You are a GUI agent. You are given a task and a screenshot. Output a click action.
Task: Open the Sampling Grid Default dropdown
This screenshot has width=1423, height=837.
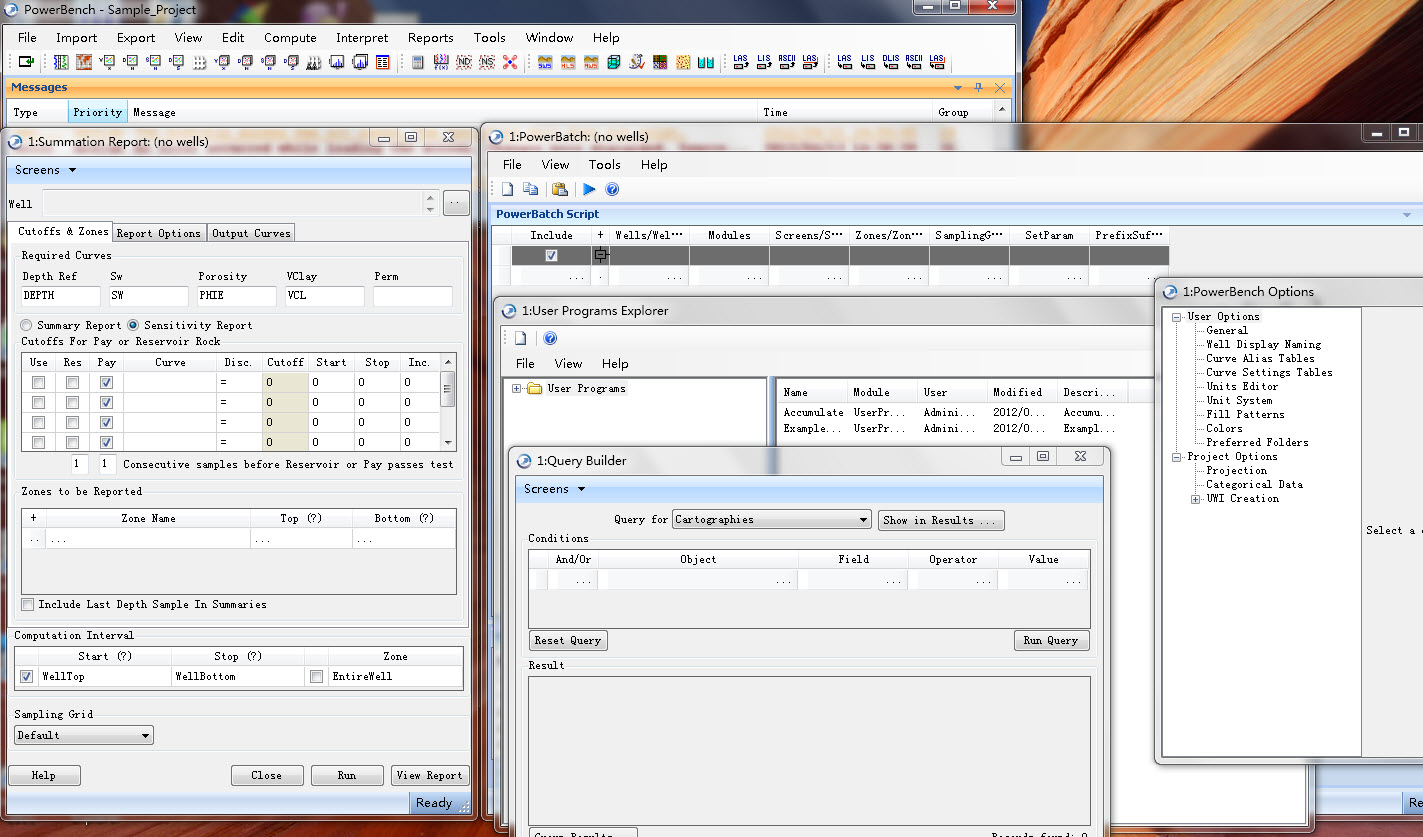tap(84, 735)
